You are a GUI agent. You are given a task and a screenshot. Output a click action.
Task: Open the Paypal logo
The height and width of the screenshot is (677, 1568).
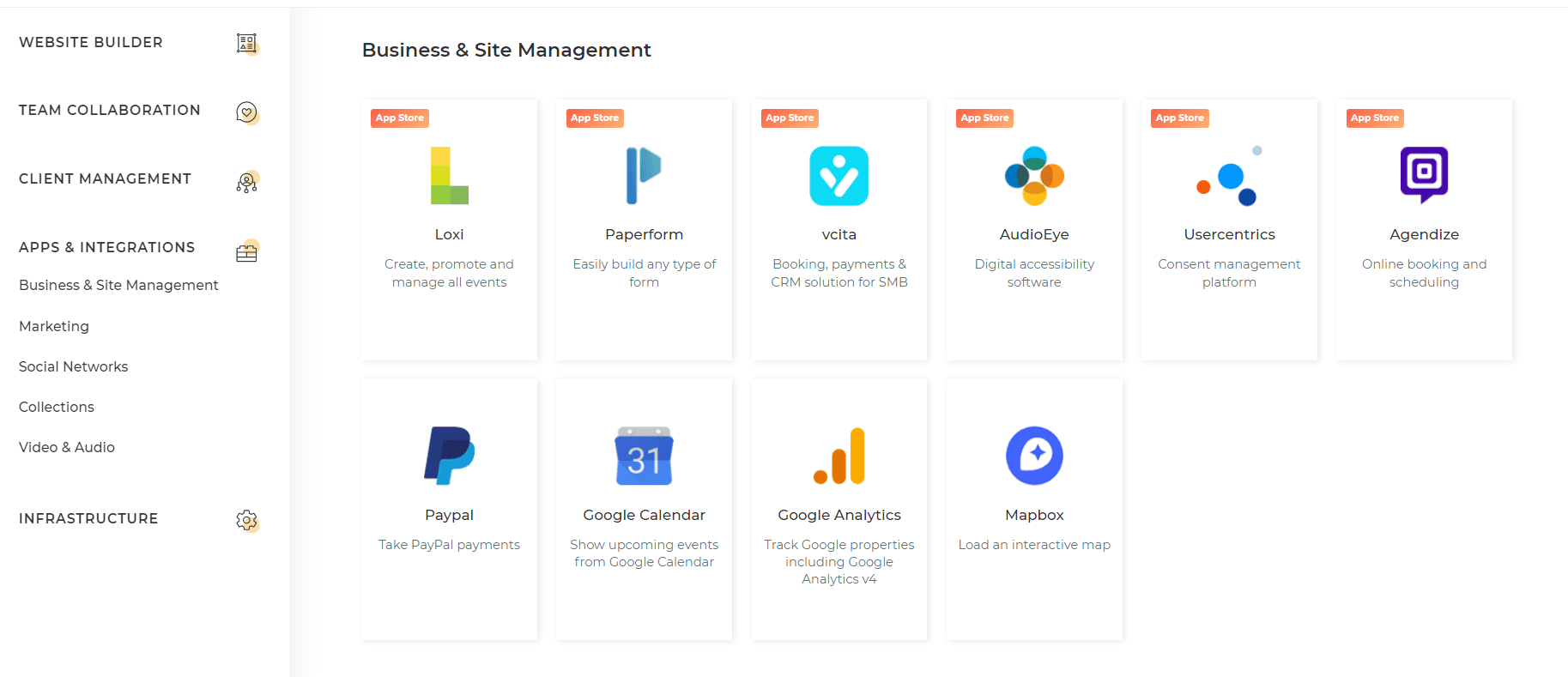click(x=449, y=456)
